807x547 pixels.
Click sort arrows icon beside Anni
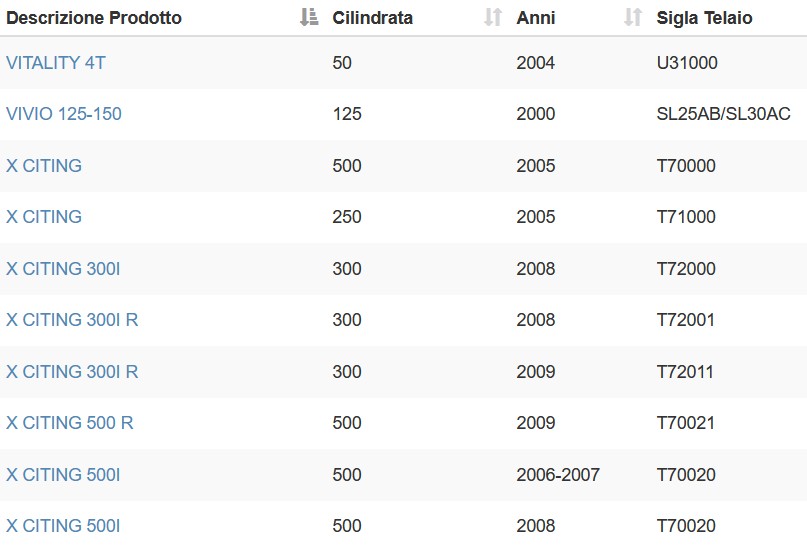(633, 17)
